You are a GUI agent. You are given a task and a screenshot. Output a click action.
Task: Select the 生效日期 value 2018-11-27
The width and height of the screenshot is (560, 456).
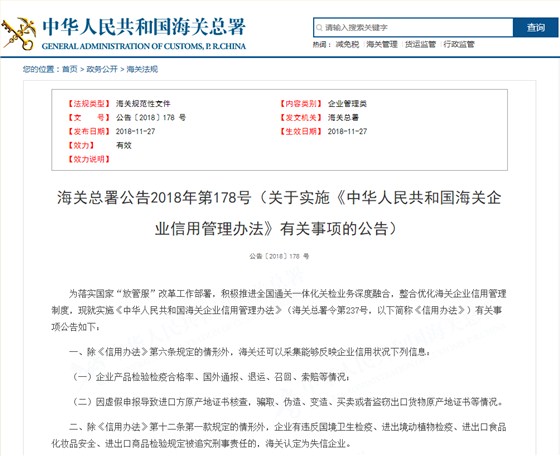click(348, 131)
